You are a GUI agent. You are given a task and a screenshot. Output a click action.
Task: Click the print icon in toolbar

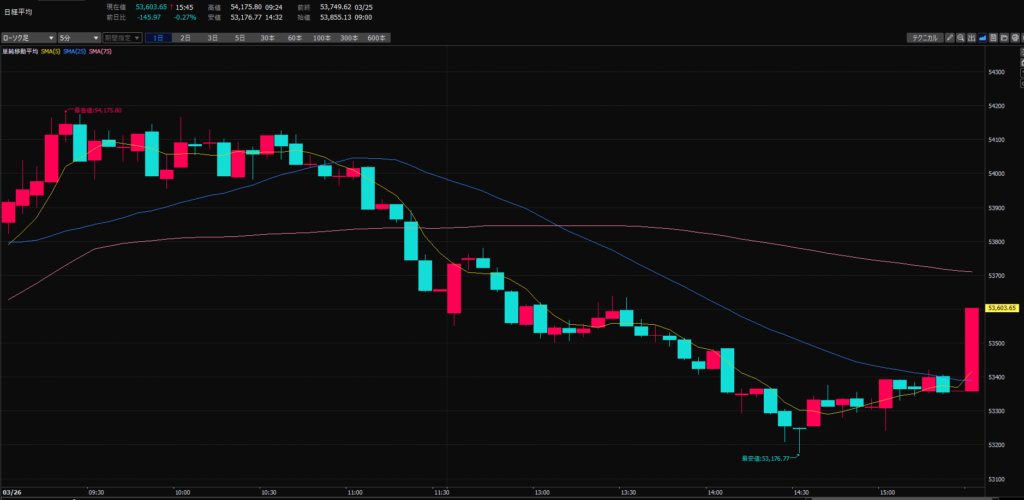[1016, 38]
